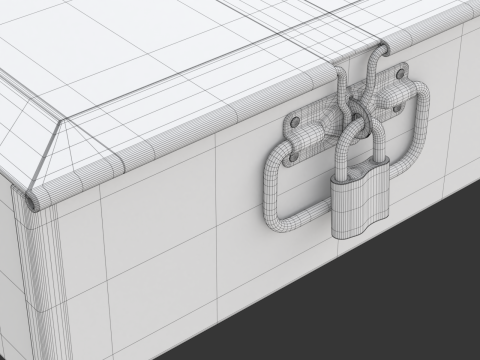Select the upper-left screw of the handle plate
This screenshot has height=360, width=480.
click(x=294, y=123)
